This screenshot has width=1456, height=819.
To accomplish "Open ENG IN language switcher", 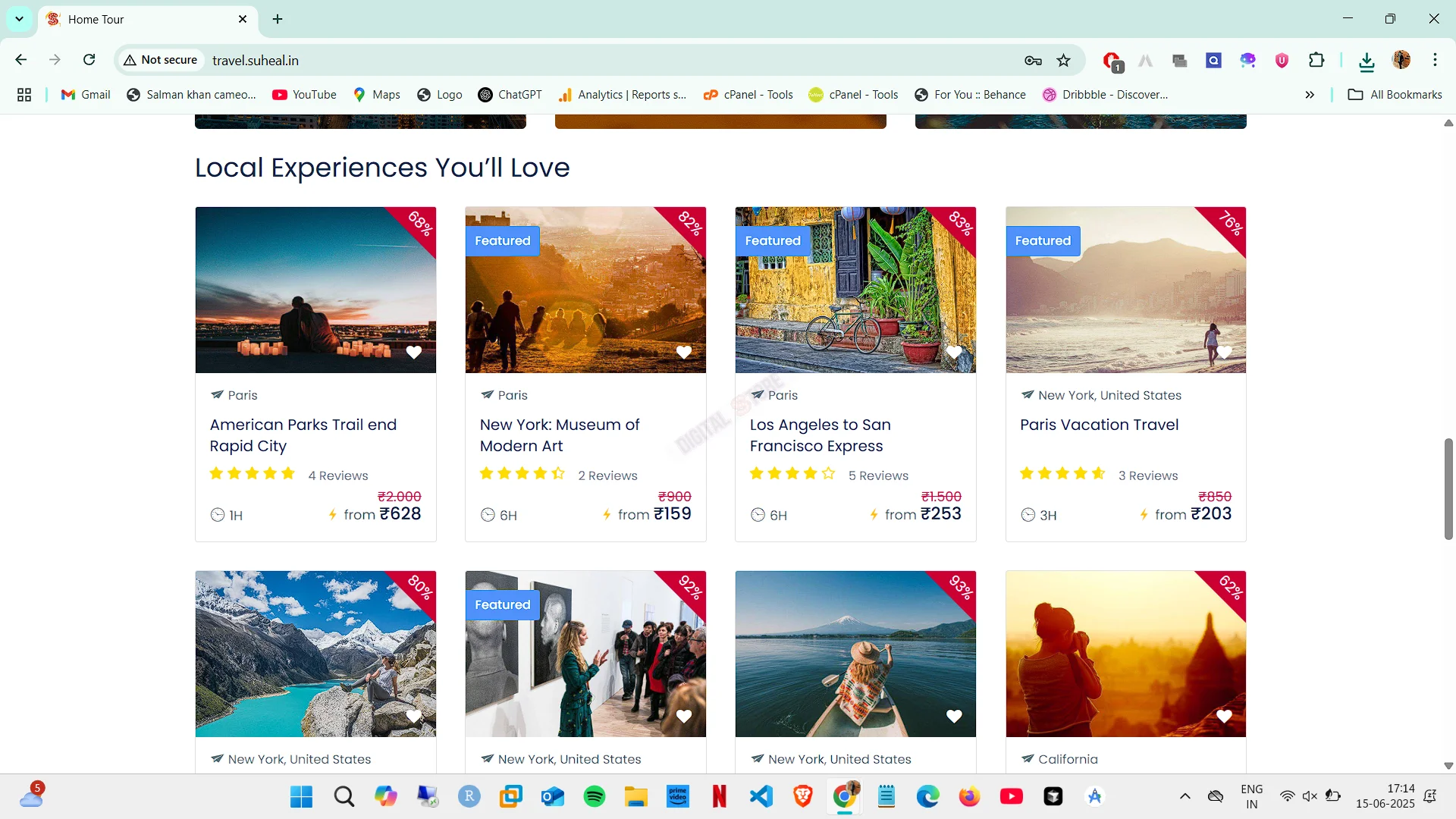I will coord(1252,796).
